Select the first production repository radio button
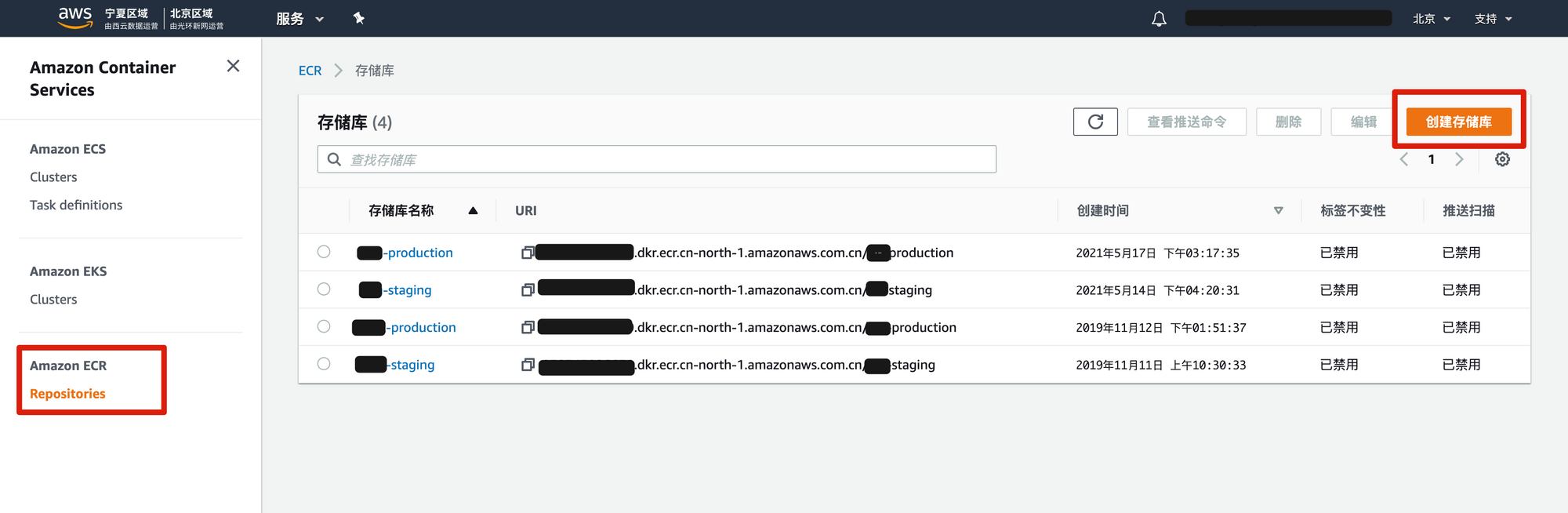1568x513 pixels. [324, 252]
